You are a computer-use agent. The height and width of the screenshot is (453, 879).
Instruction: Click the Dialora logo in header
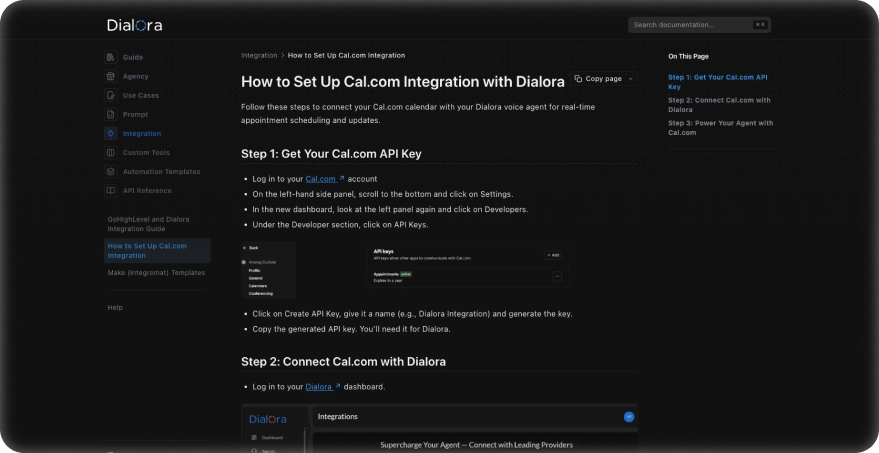[135, 25]
